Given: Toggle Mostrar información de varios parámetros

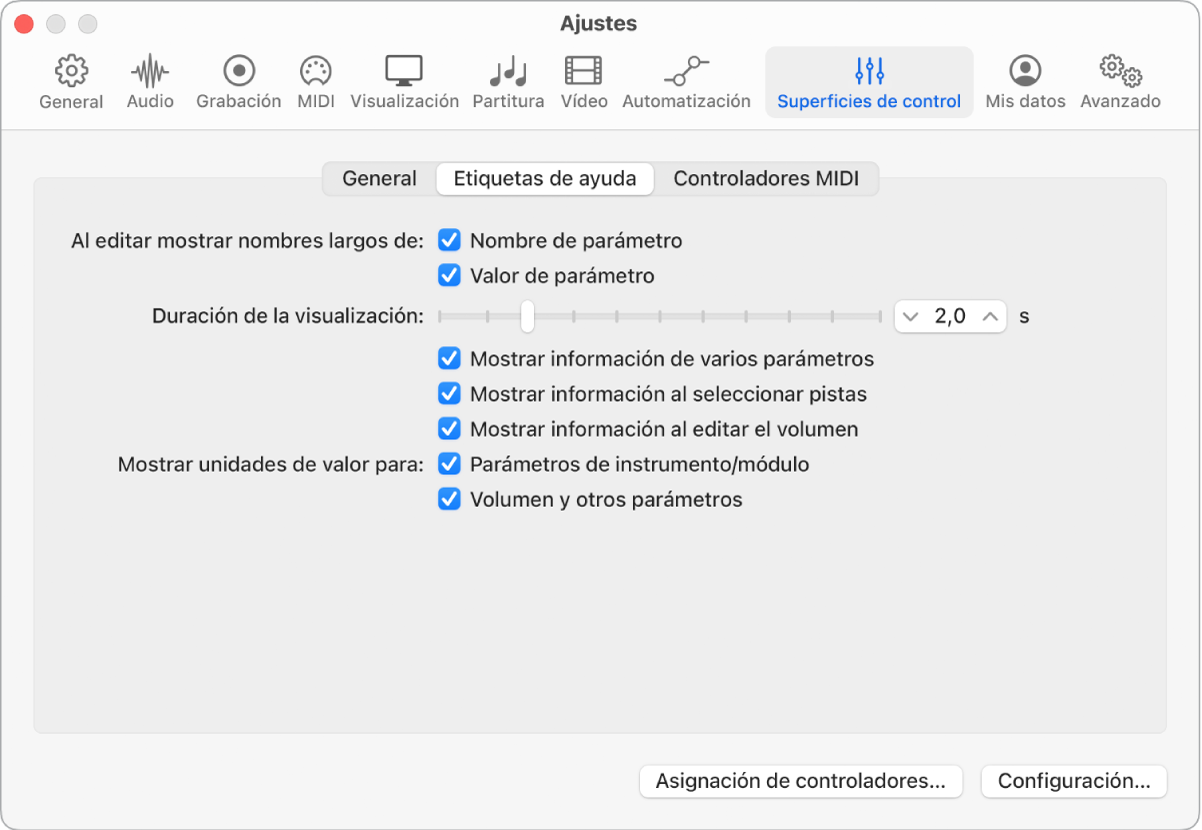Looking at the screenshot, I should [x=450, y=359].
